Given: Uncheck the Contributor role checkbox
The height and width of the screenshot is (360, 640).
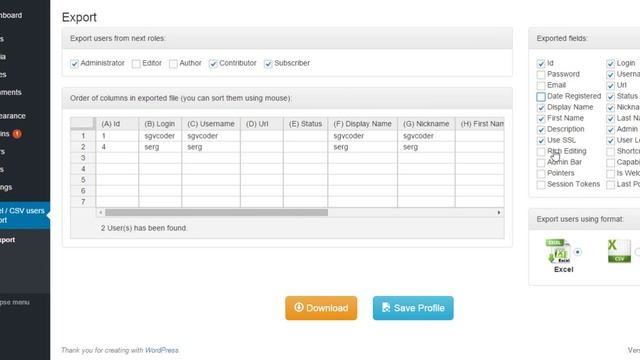Looking at the screenshot, I should tap(213, 64).
